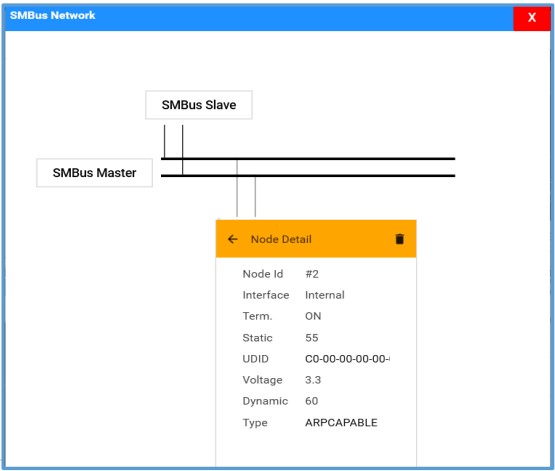555x471 pixels.
Task: Click the Interface field label
Action: tap(266, 295)
